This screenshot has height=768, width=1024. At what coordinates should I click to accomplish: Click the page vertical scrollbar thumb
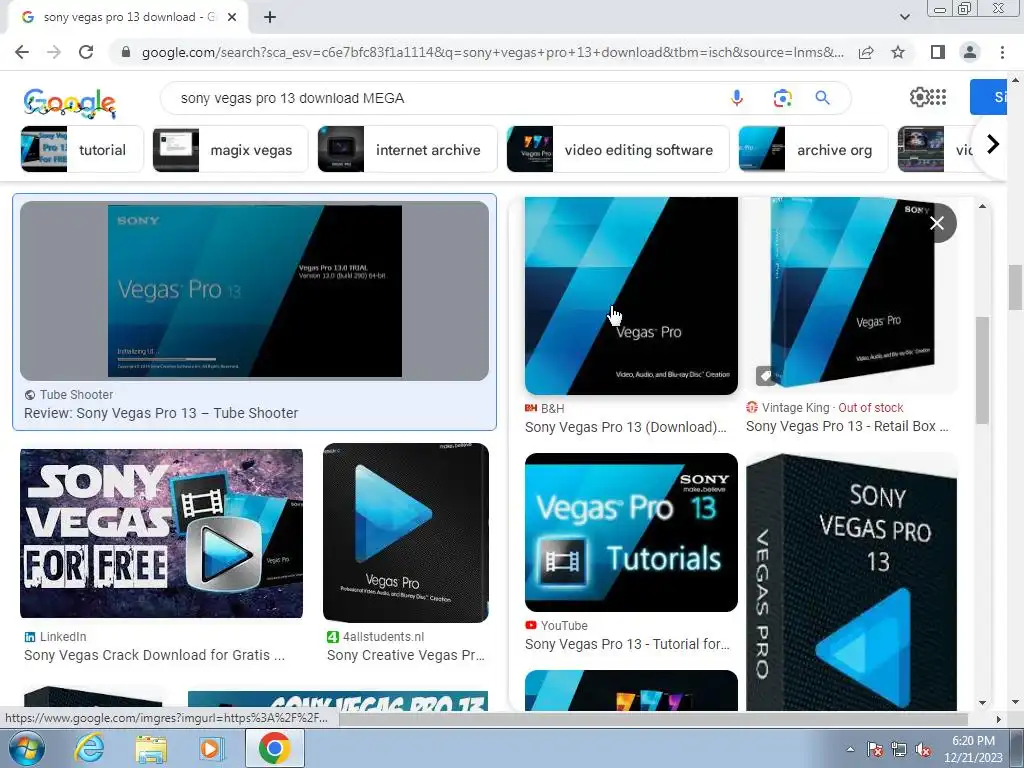(x=1014, y=287)
